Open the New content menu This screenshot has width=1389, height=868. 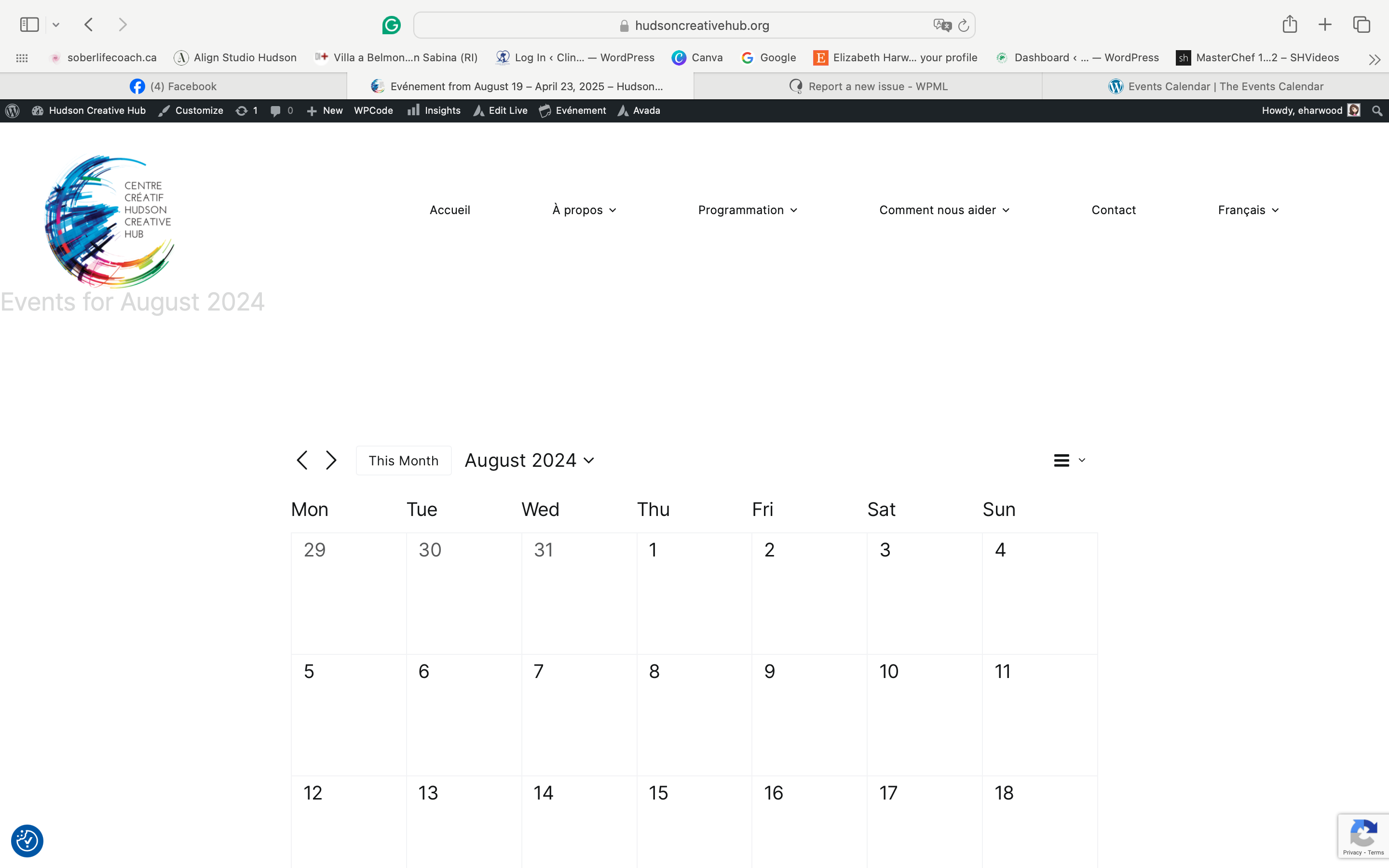325,111
